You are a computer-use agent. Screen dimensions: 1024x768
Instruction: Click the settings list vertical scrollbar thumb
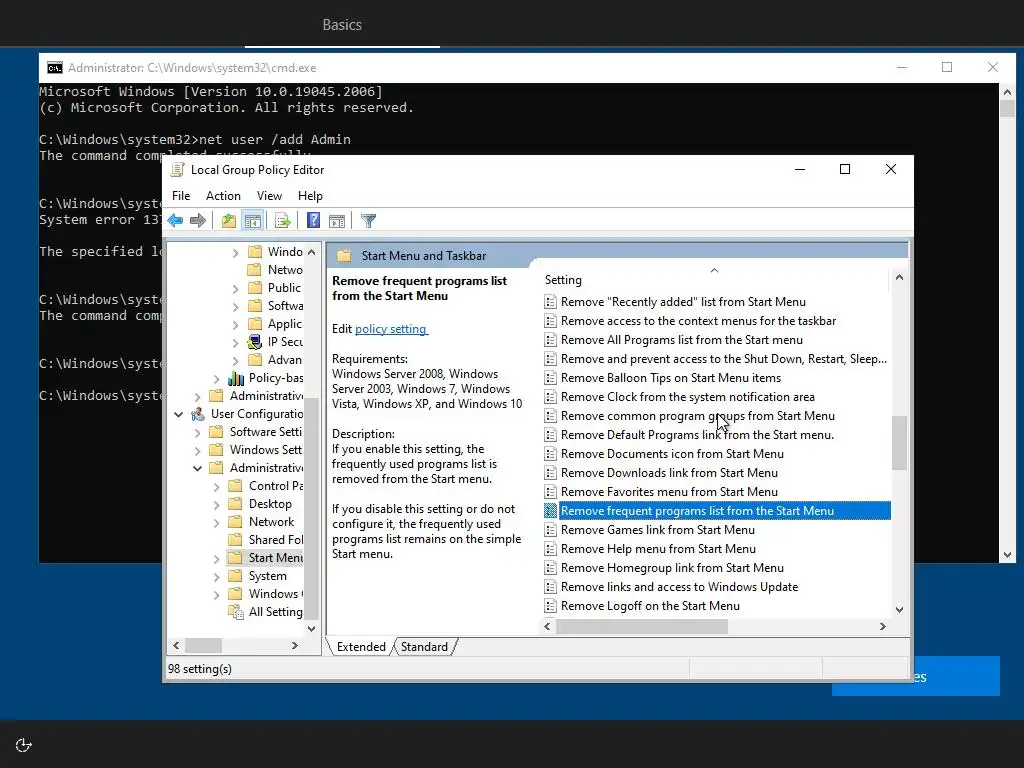pyautogui.click(x=899, y=443)
